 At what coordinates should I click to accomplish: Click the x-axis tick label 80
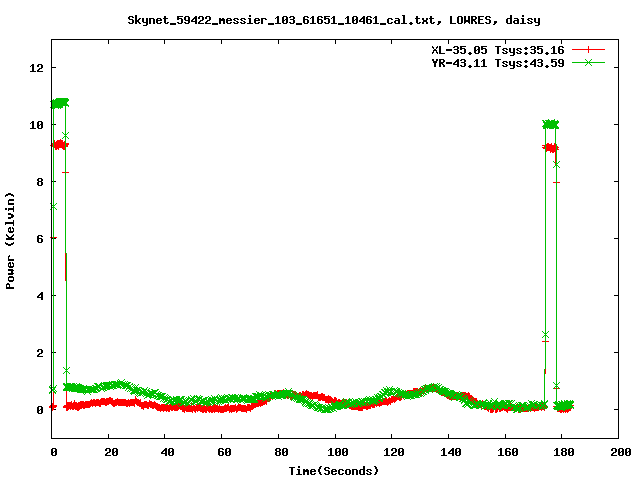tap(281, 452)
